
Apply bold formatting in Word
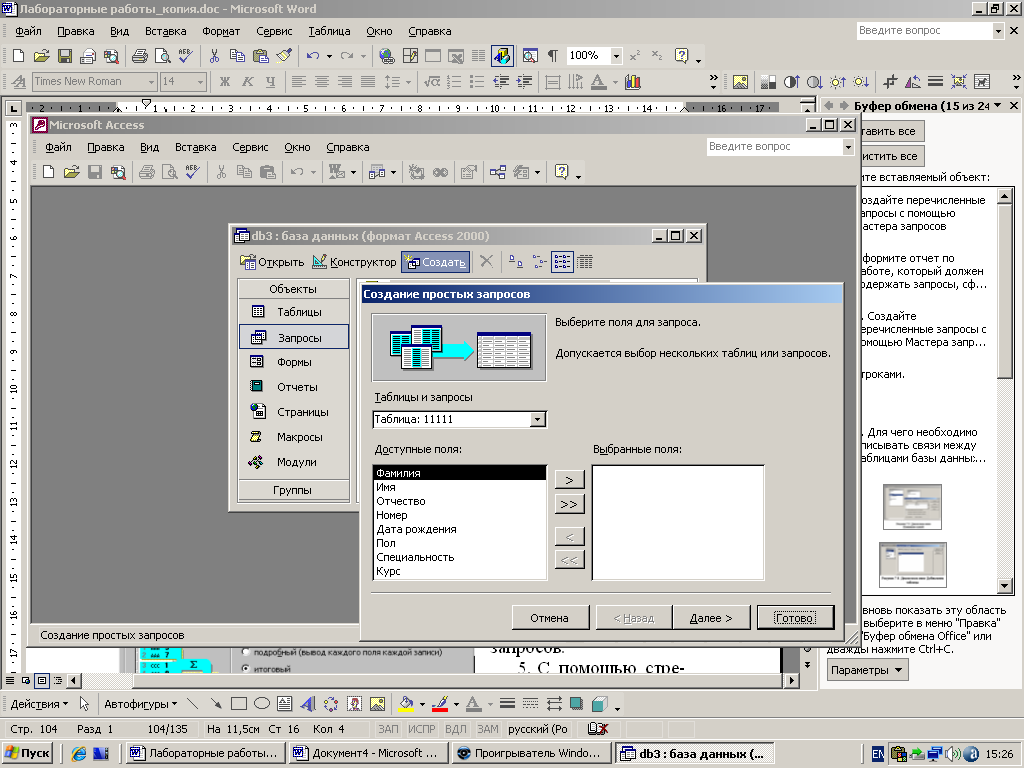225,82
